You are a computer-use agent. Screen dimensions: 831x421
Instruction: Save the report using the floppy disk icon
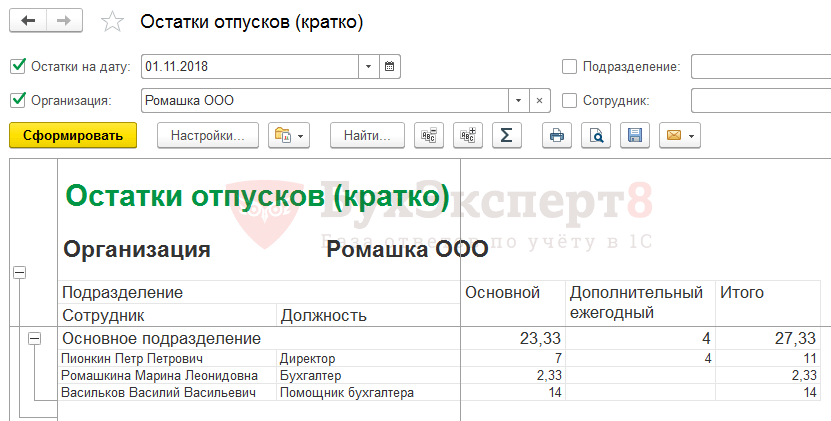click(x=633, y=136)
